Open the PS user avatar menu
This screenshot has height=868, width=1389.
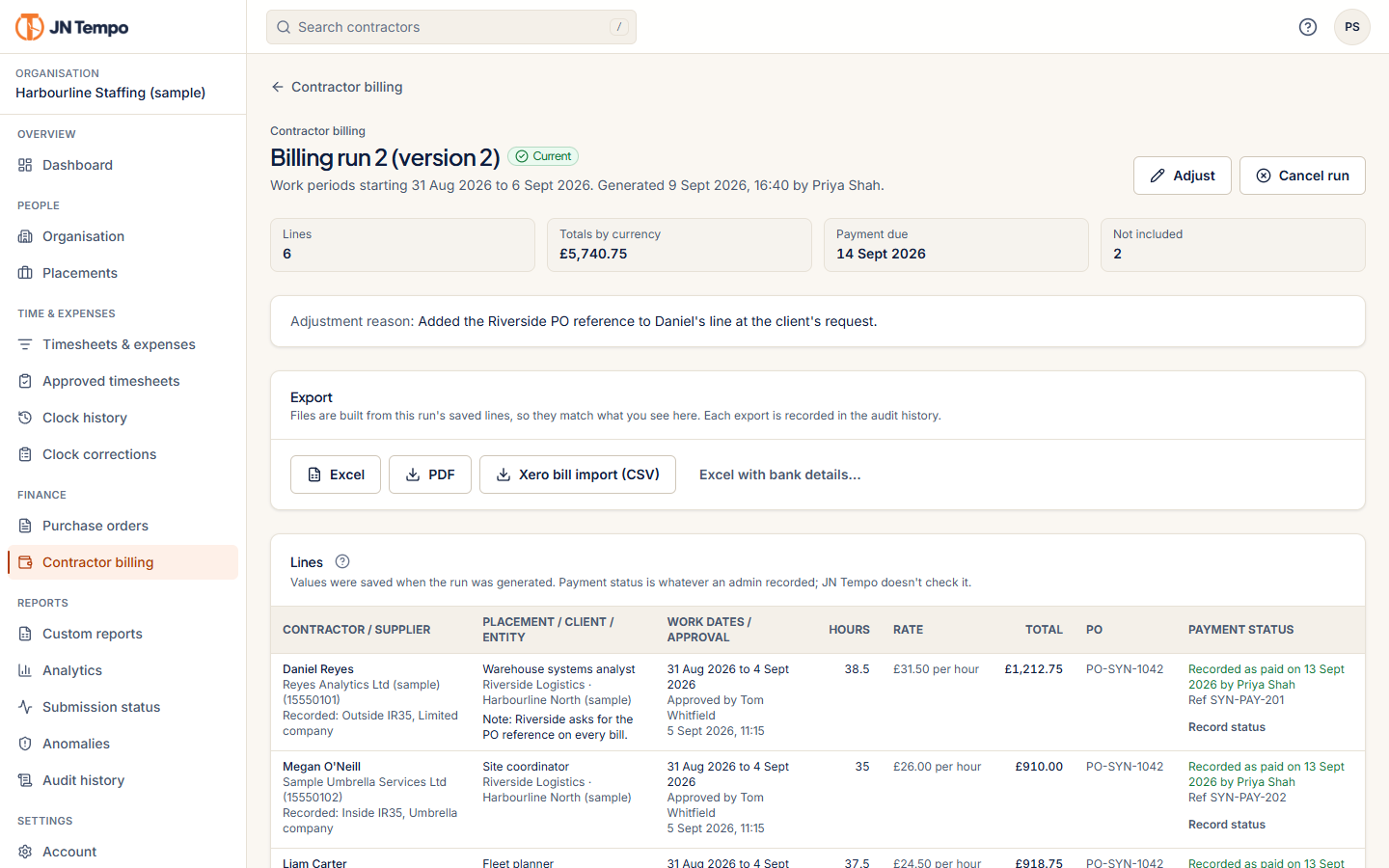pos(1352,27)
